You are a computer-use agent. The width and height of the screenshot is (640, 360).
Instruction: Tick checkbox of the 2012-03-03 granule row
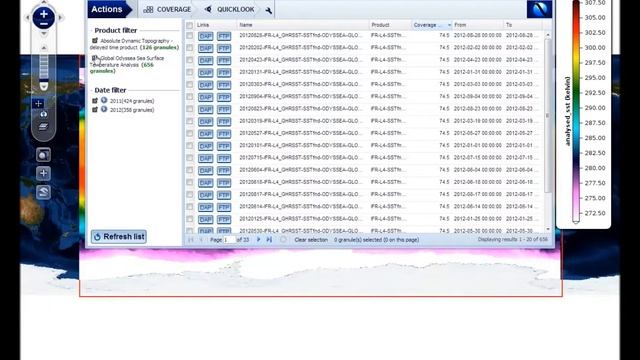click(x=189, y=84)
